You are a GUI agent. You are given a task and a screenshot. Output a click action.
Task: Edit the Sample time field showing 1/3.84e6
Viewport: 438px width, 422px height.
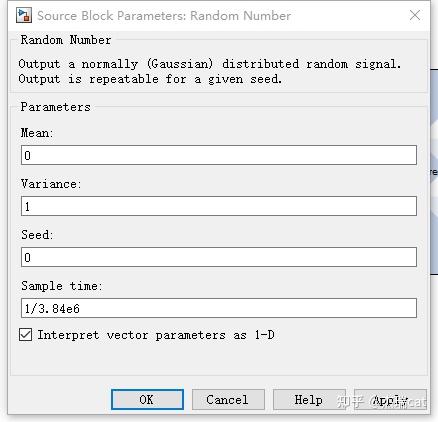tap(219, 308)
